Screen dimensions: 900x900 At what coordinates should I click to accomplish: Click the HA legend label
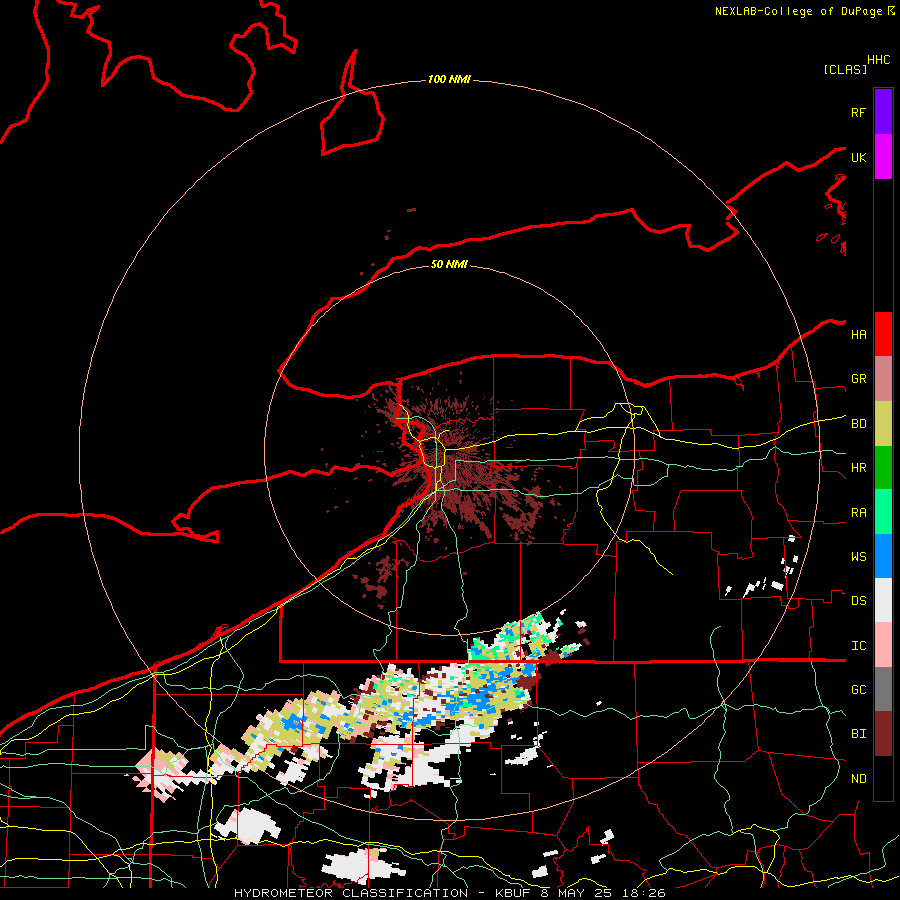pyautogui.click(x=858, y=335)
